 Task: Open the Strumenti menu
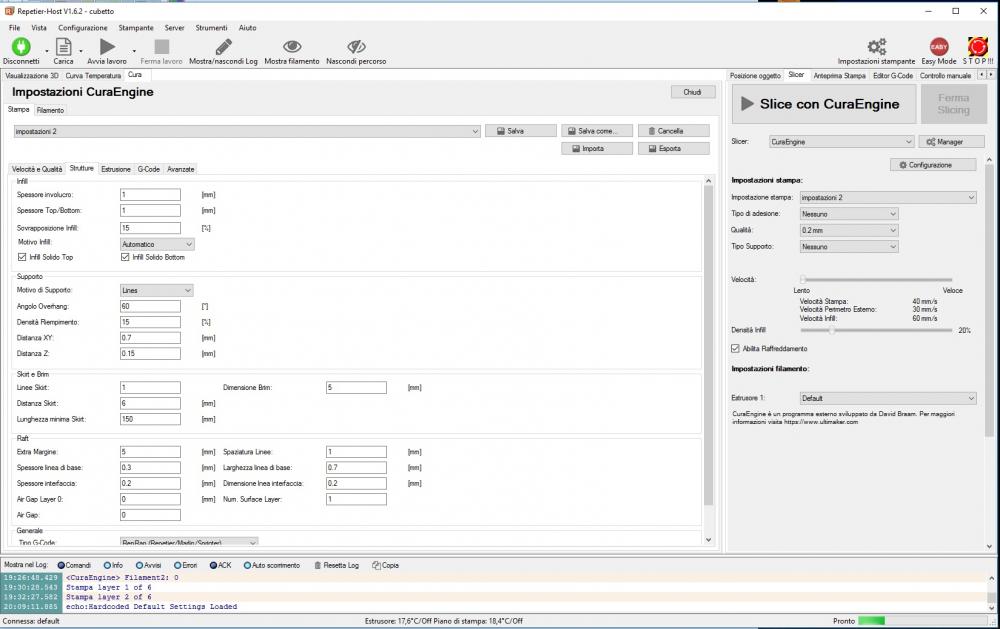coord(211,27)
